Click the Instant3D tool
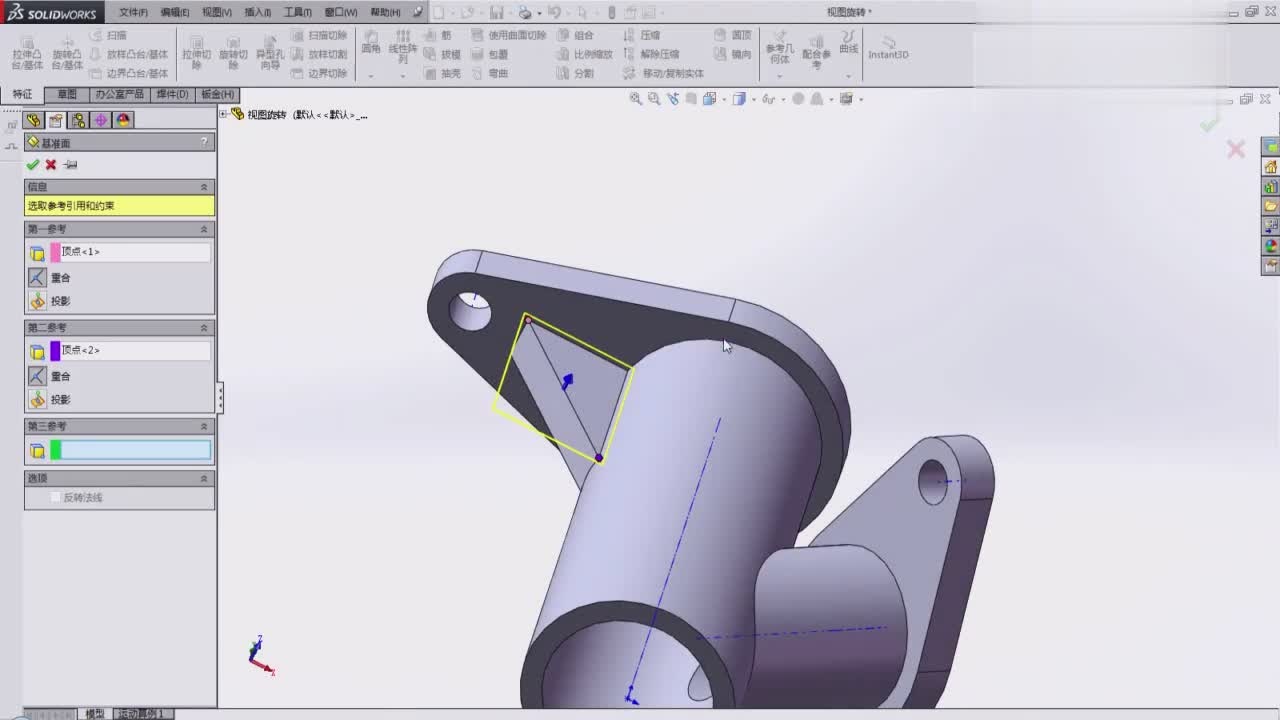The width and height of the screenshot is (1280, 720). pos(888,48)
